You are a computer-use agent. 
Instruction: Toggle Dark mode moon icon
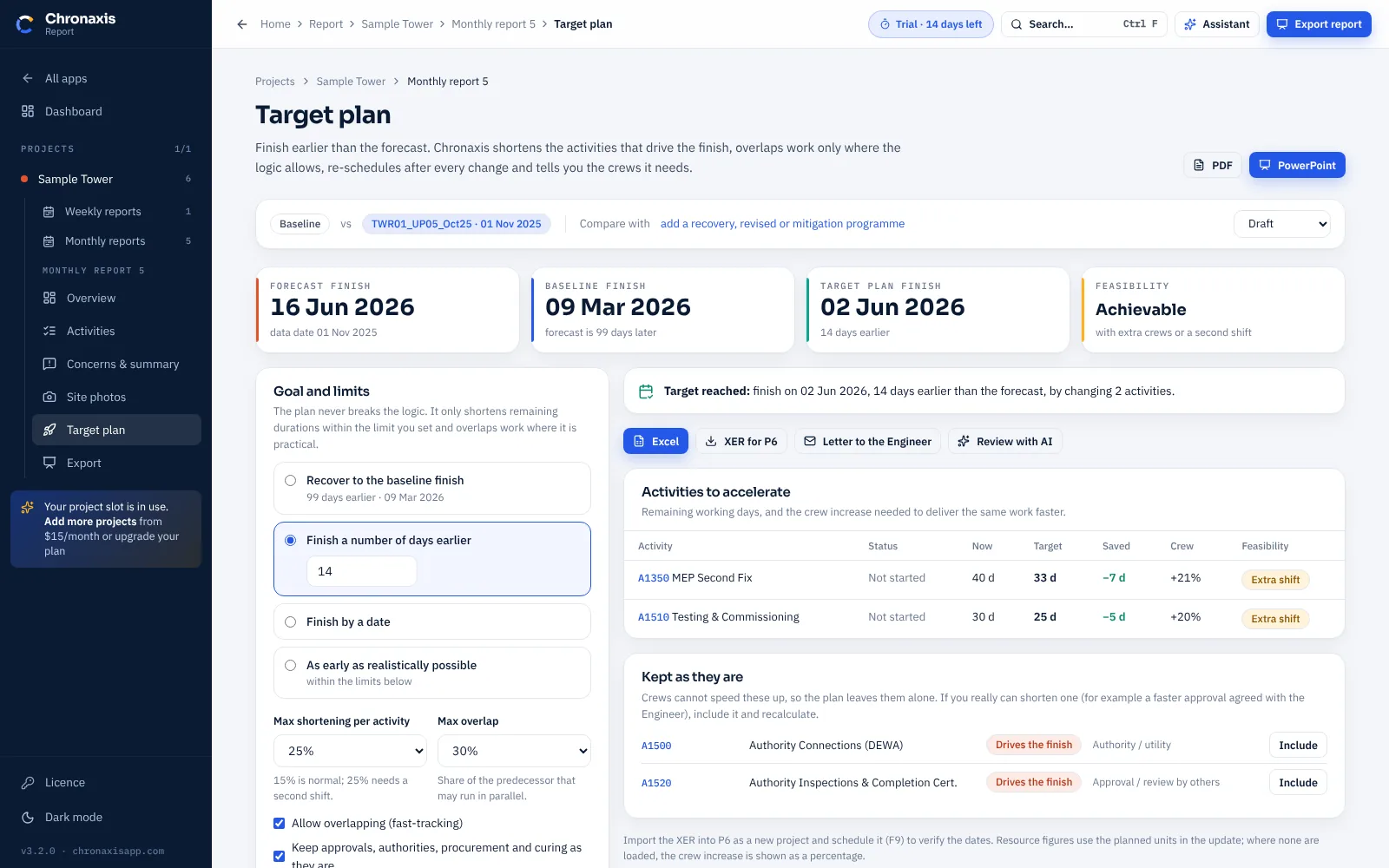(x=28, y=817)
